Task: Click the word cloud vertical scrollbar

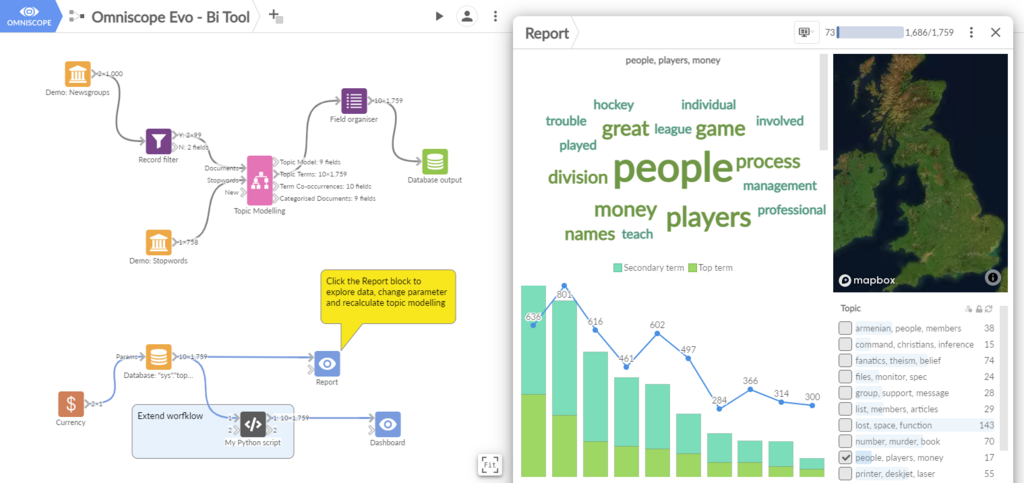Action: (824, 102)
